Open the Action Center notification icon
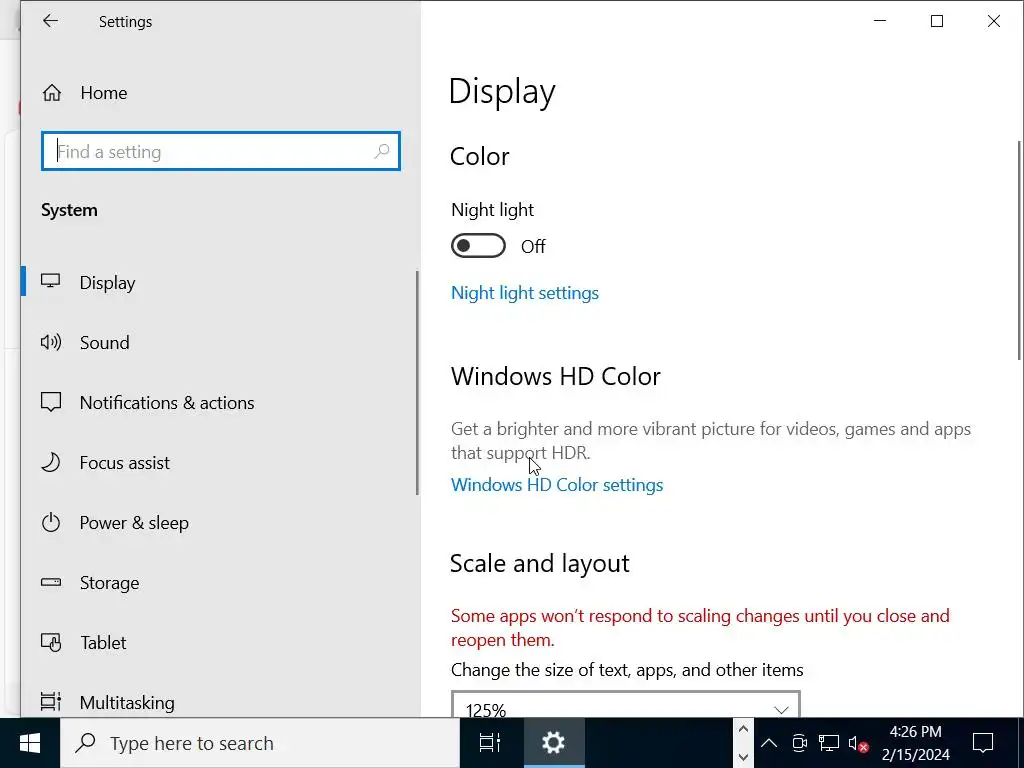This screenshot has width=1024, height=768. tap(983, 743)
